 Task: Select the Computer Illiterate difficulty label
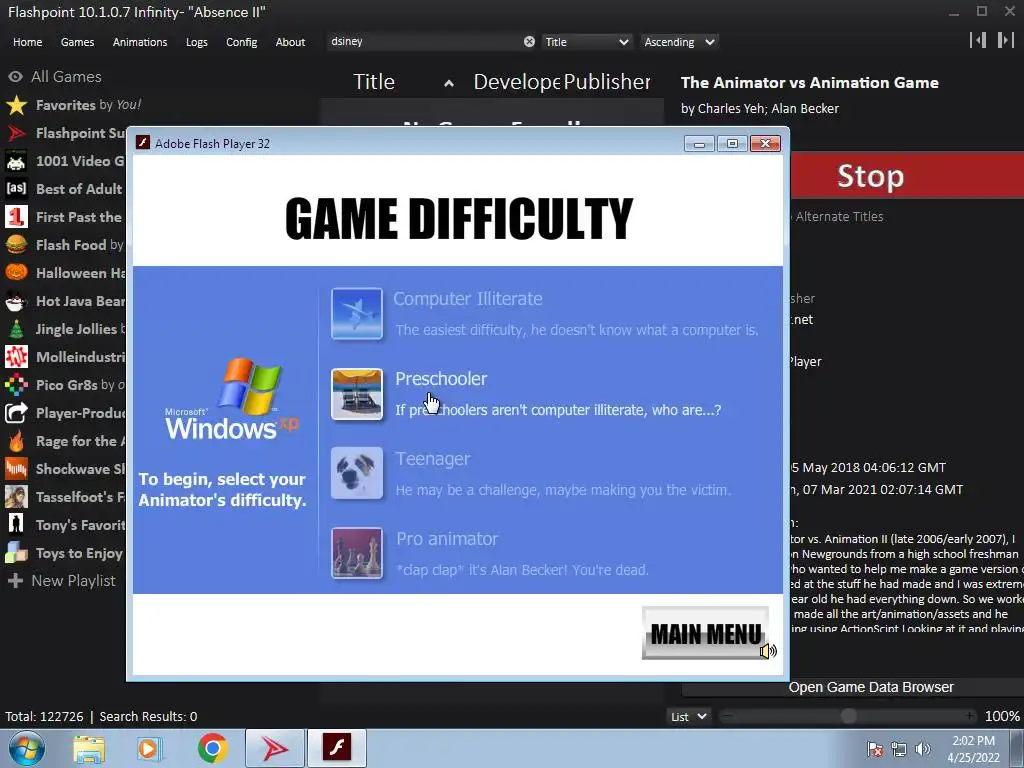pyautogui.click(x=468, y=298)
